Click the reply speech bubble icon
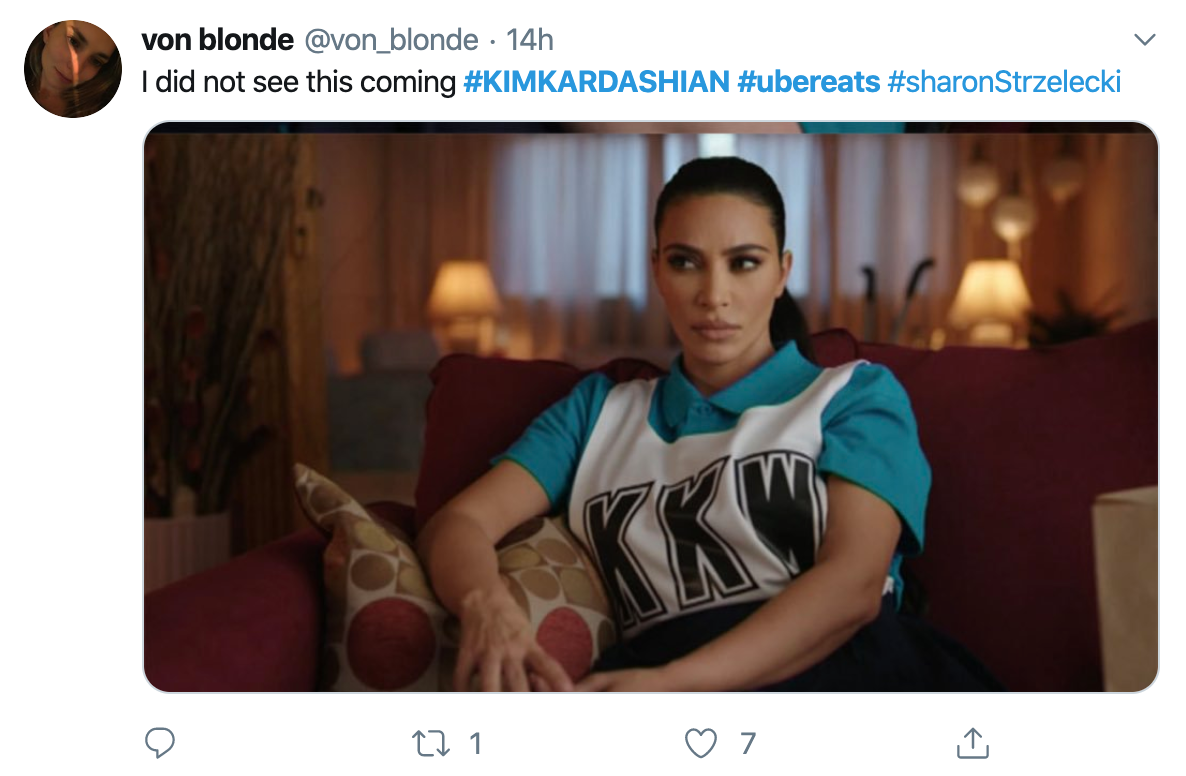Image resolution: width=1186 pixels, height=776 pixels. tap(160, 743)
